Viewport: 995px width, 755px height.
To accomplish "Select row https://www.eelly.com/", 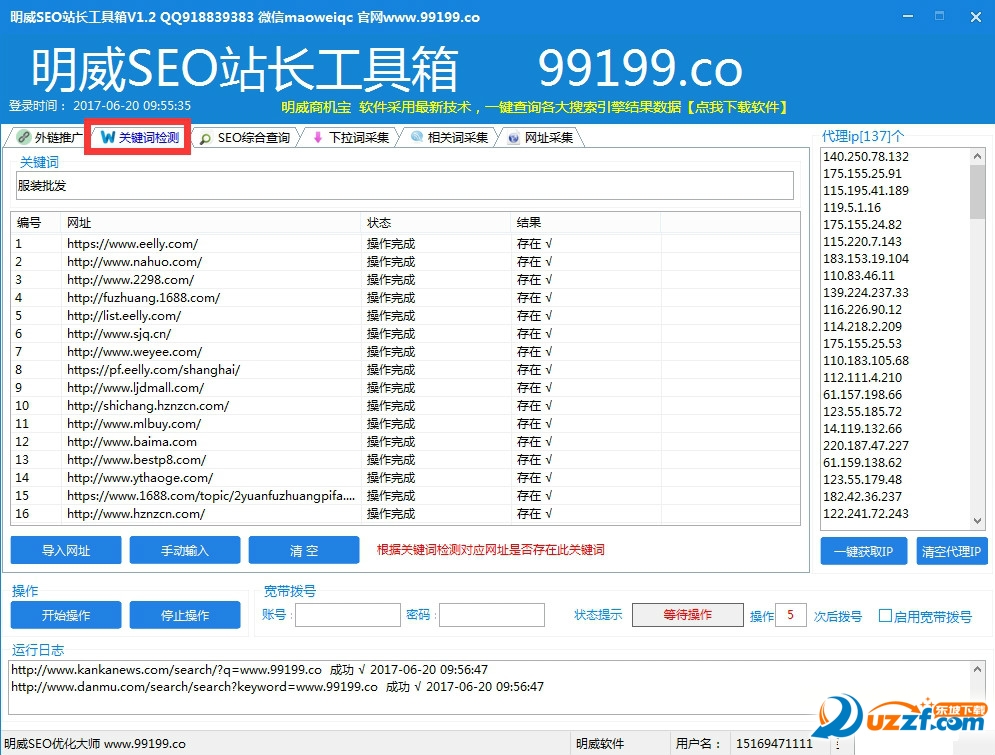I will [x=405, y=244].
